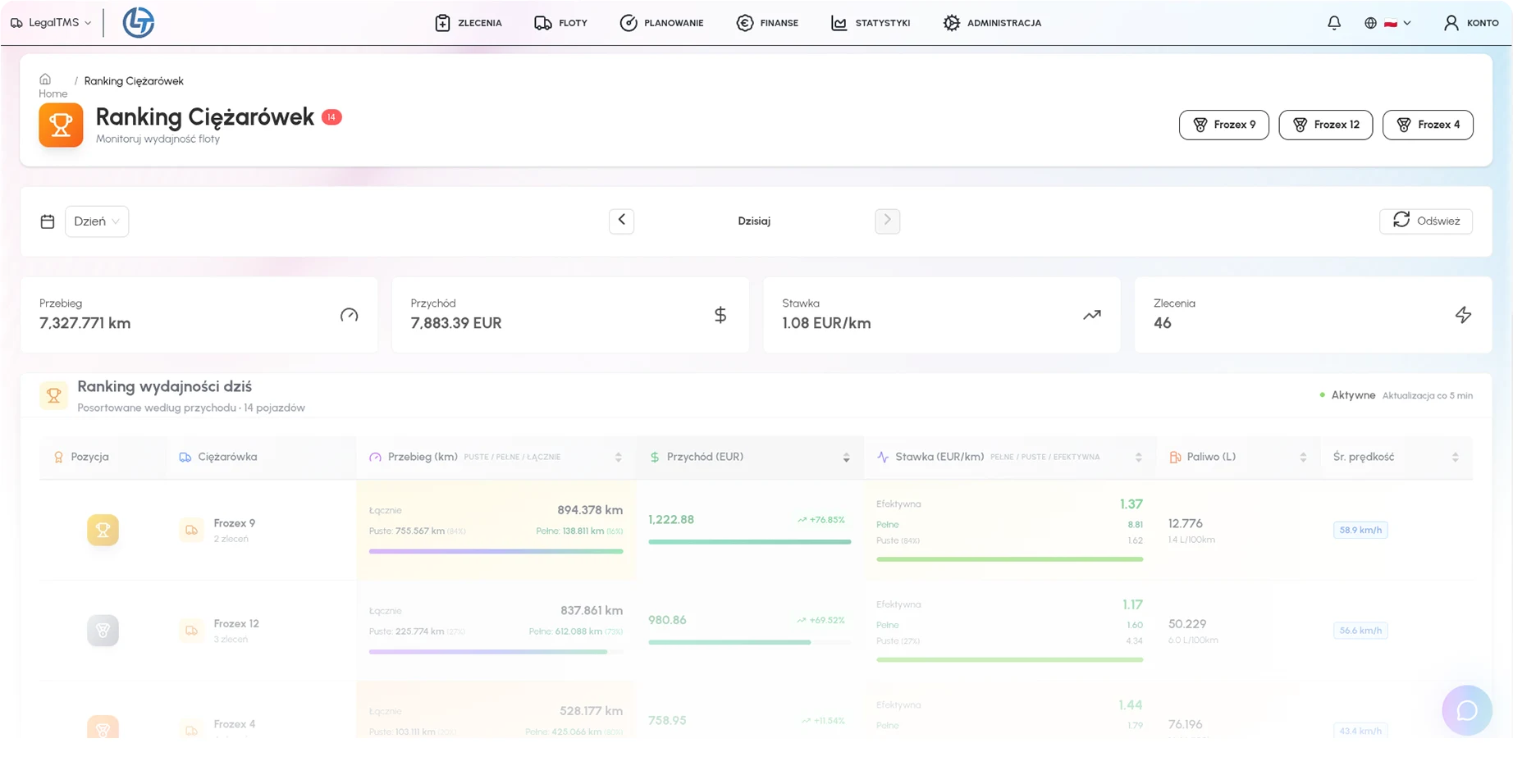The width and height of the screenshot is (1513, 784).
Task: Click the LegalTMS circular logo
Action: pos(138,23)
